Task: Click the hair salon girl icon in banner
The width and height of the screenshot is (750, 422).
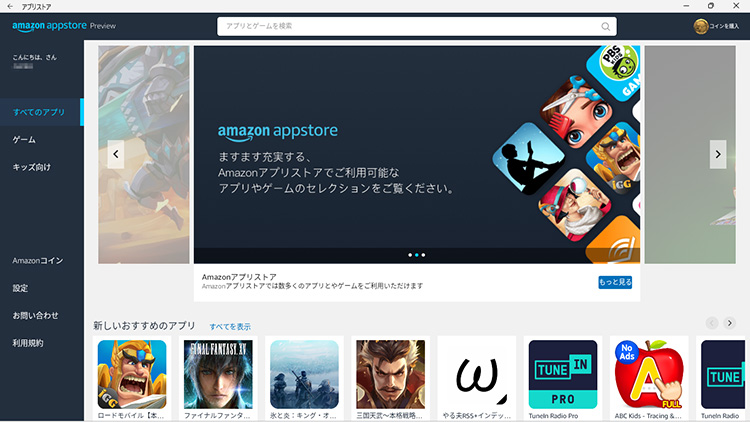Action: pos(576,111)
